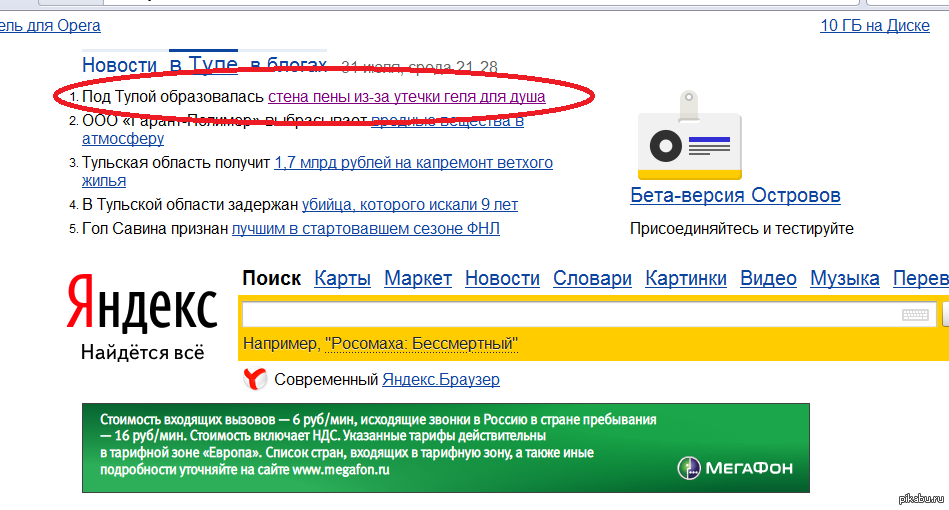
Task: Open Картинки image search
Action: point(685,279)
